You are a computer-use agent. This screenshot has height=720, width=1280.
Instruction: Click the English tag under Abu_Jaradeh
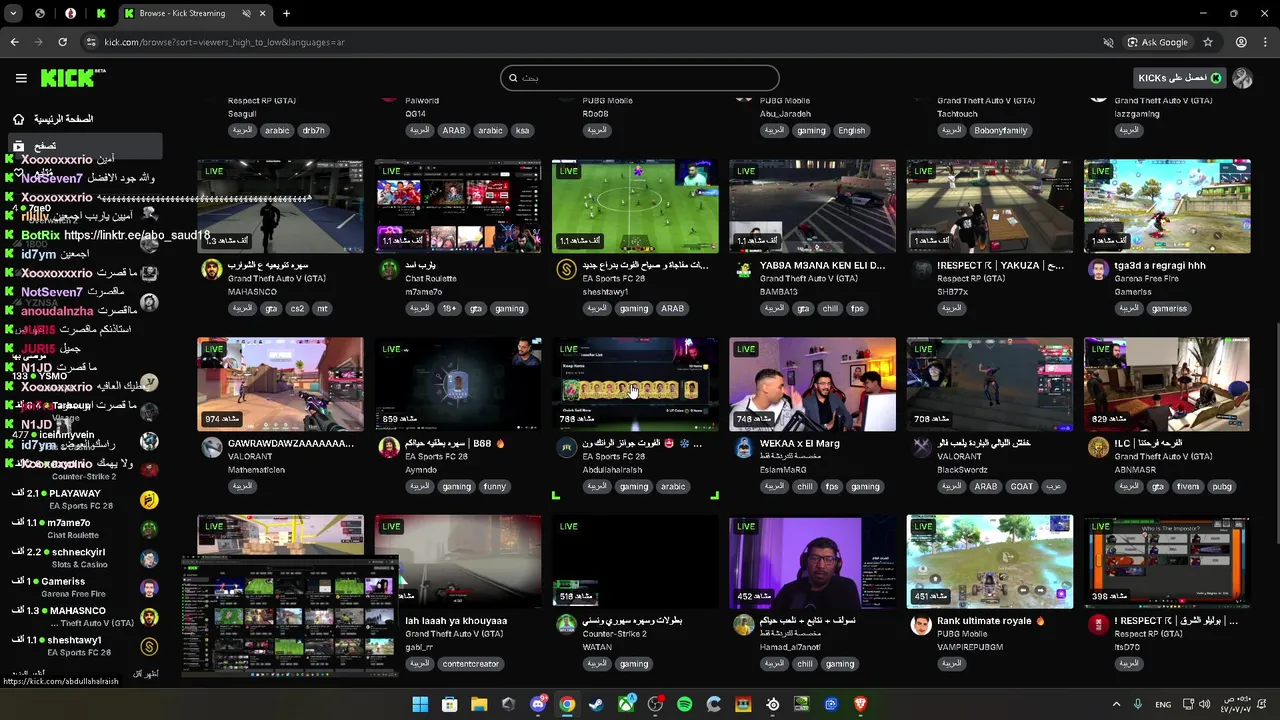click(x=852, y=130)
